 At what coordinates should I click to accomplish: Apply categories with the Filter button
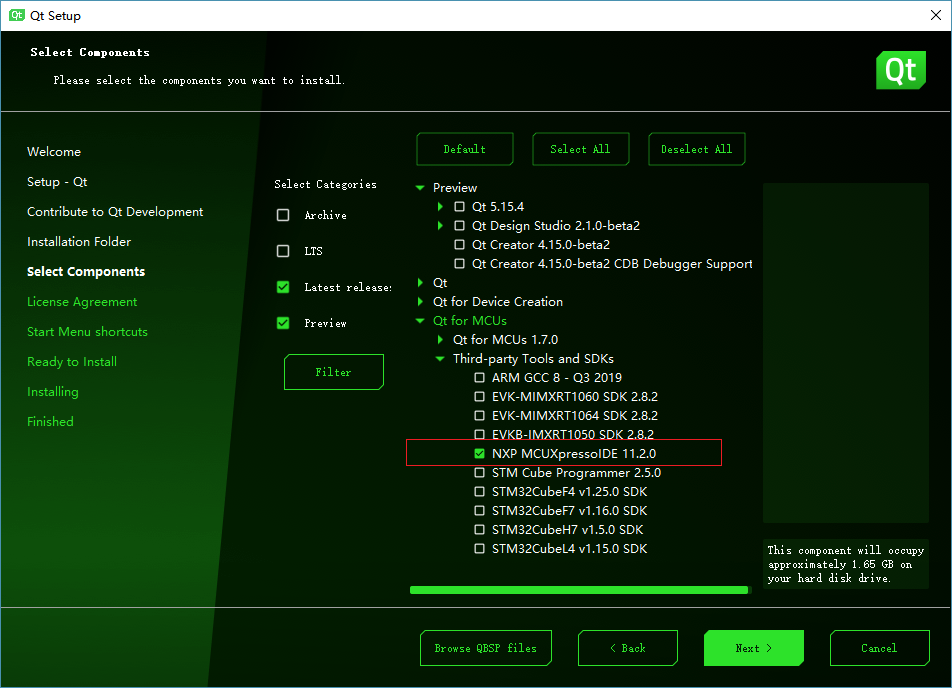(333, 372)
